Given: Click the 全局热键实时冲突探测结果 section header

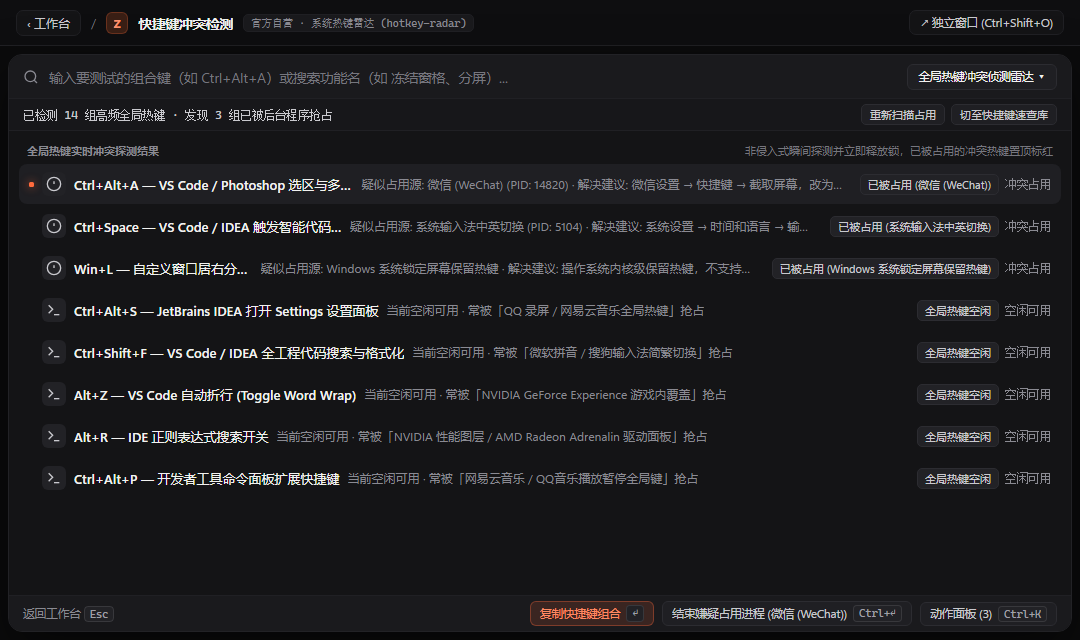Looking at the screenshot, I should coord(93,151).
